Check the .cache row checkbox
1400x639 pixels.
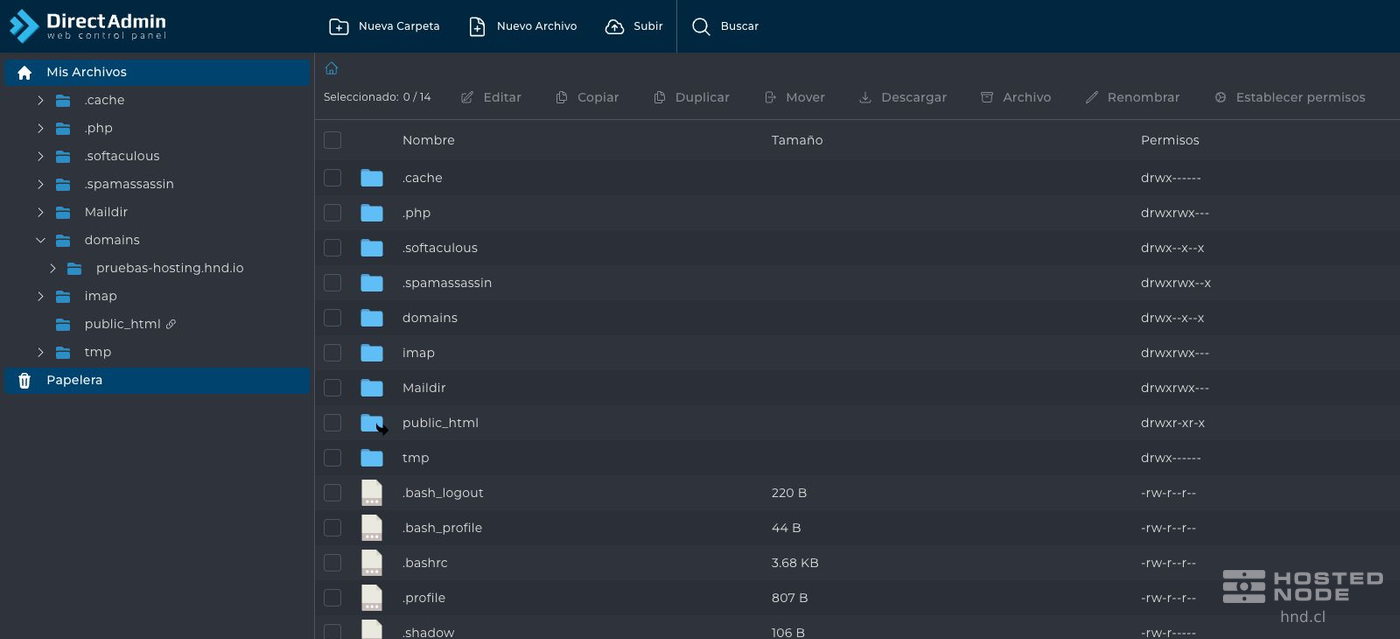[332, 178]
